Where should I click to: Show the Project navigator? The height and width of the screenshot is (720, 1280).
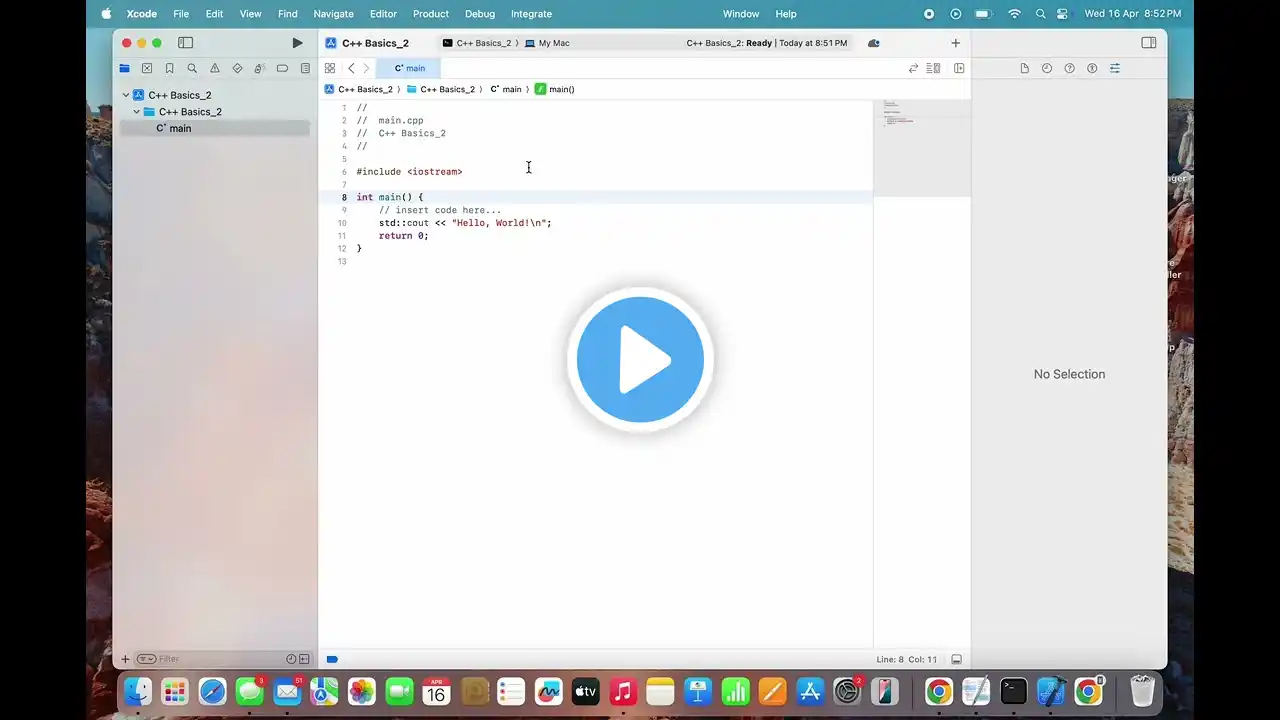(125, 69)
